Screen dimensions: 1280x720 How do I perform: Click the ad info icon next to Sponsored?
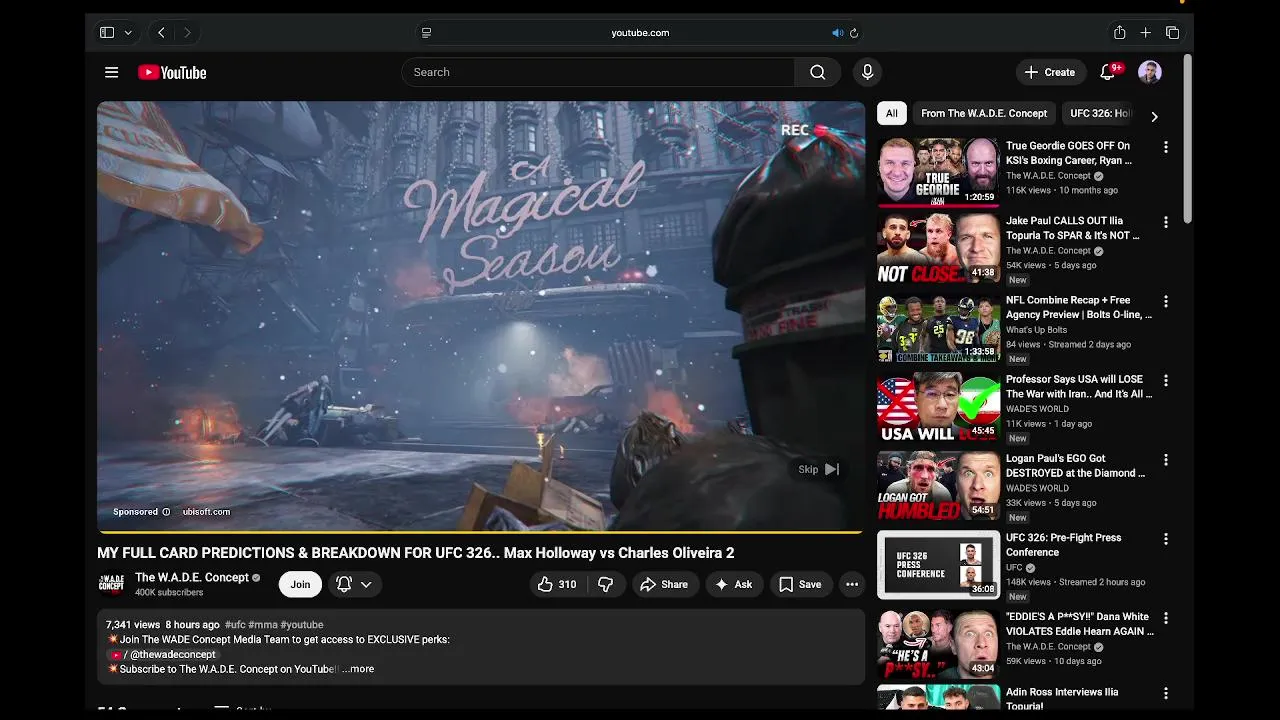click(166, 512)
